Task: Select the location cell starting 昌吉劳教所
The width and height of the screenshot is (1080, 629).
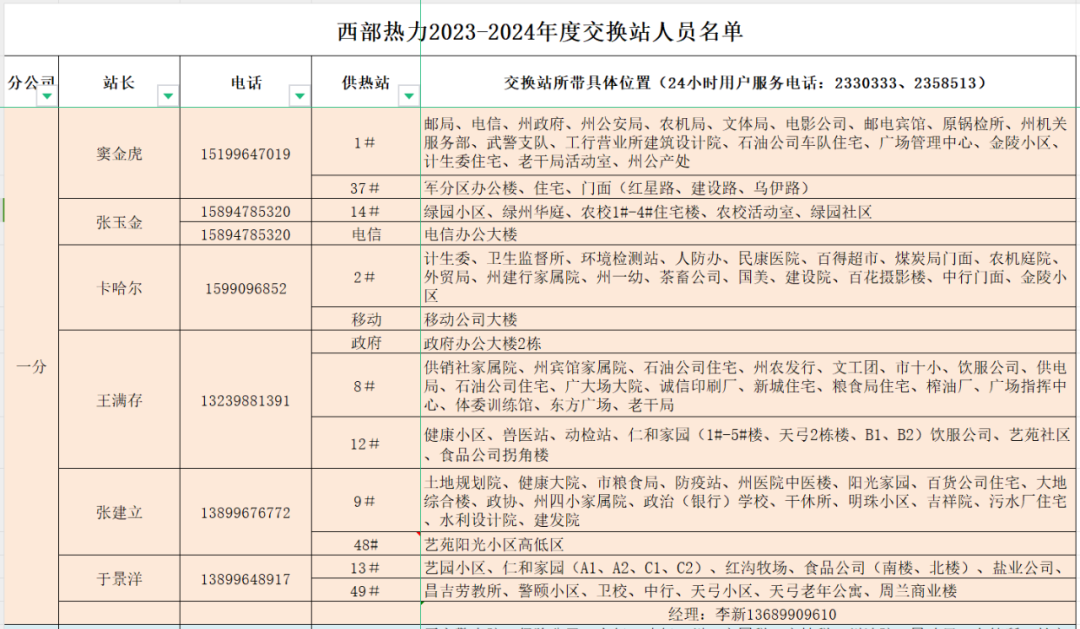Action: (x=748, y=590)
